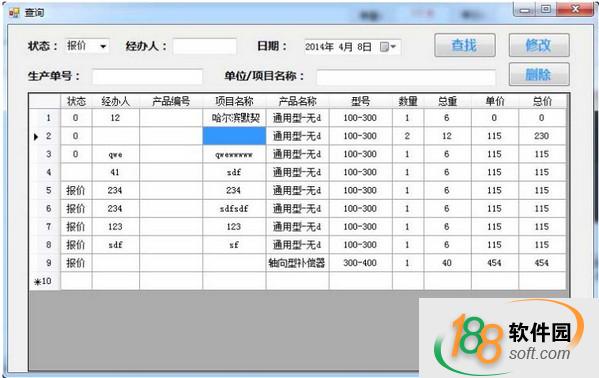
Task: Click the 查询 window app icon
Action: tap(14, 13)
